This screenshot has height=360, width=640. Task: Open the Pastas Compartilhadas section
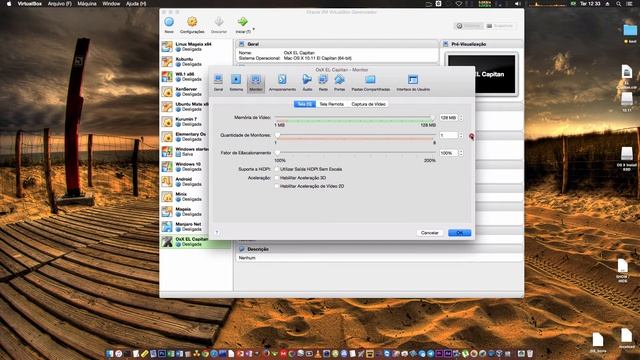tap(371, 82)
